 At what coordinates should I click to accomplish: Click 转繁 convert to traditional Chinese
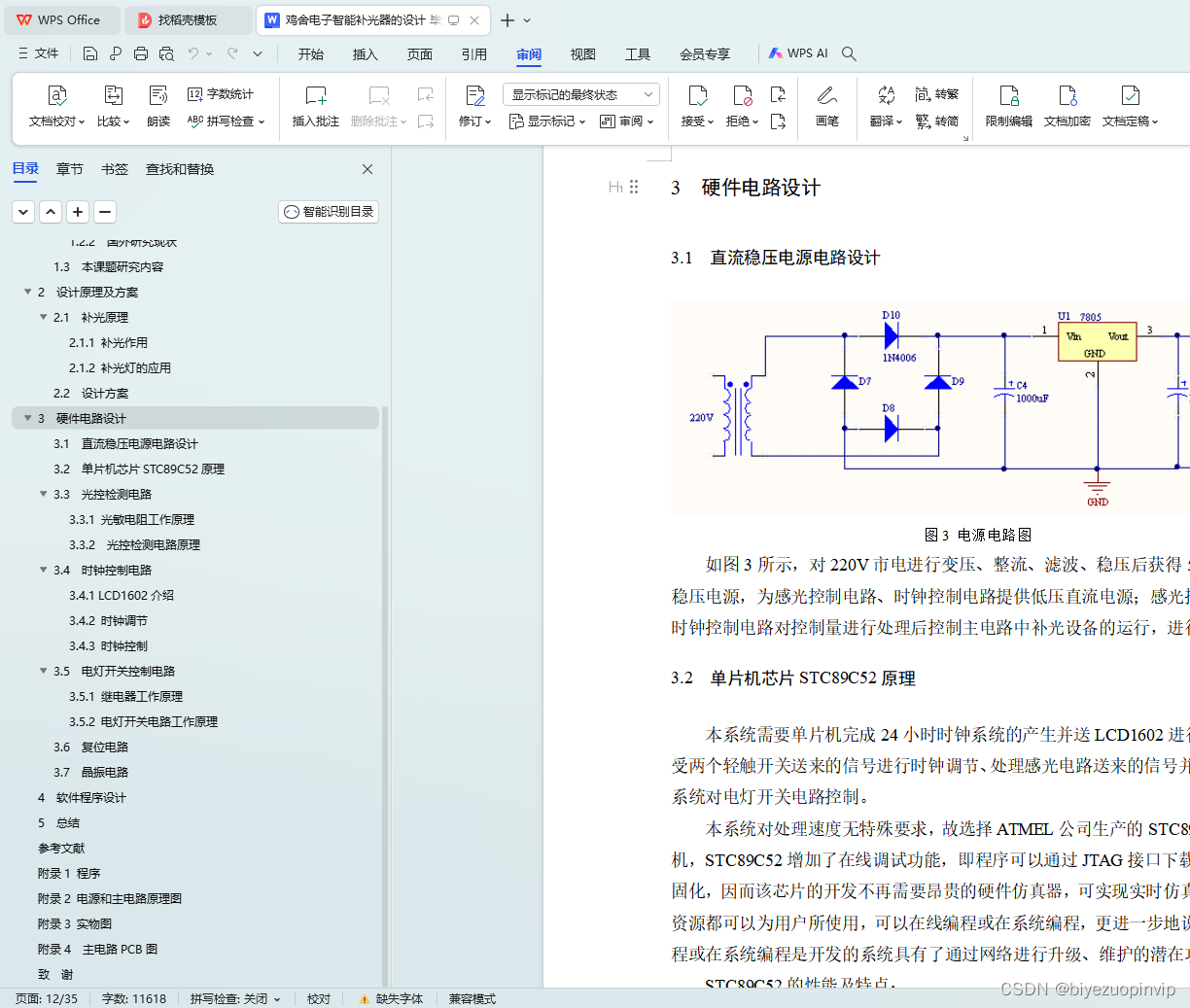click(x=937, y=94)
